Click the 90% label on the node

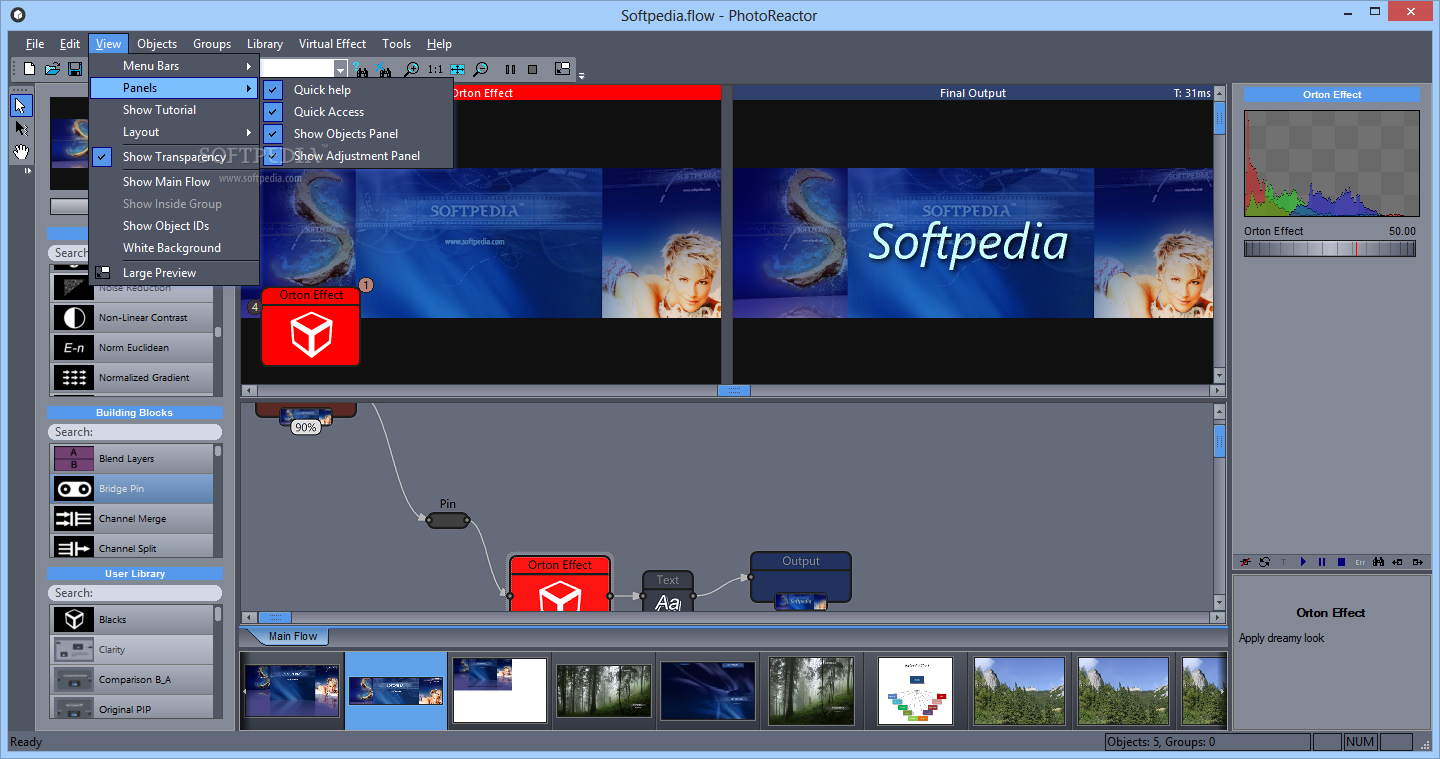point(305,427)
